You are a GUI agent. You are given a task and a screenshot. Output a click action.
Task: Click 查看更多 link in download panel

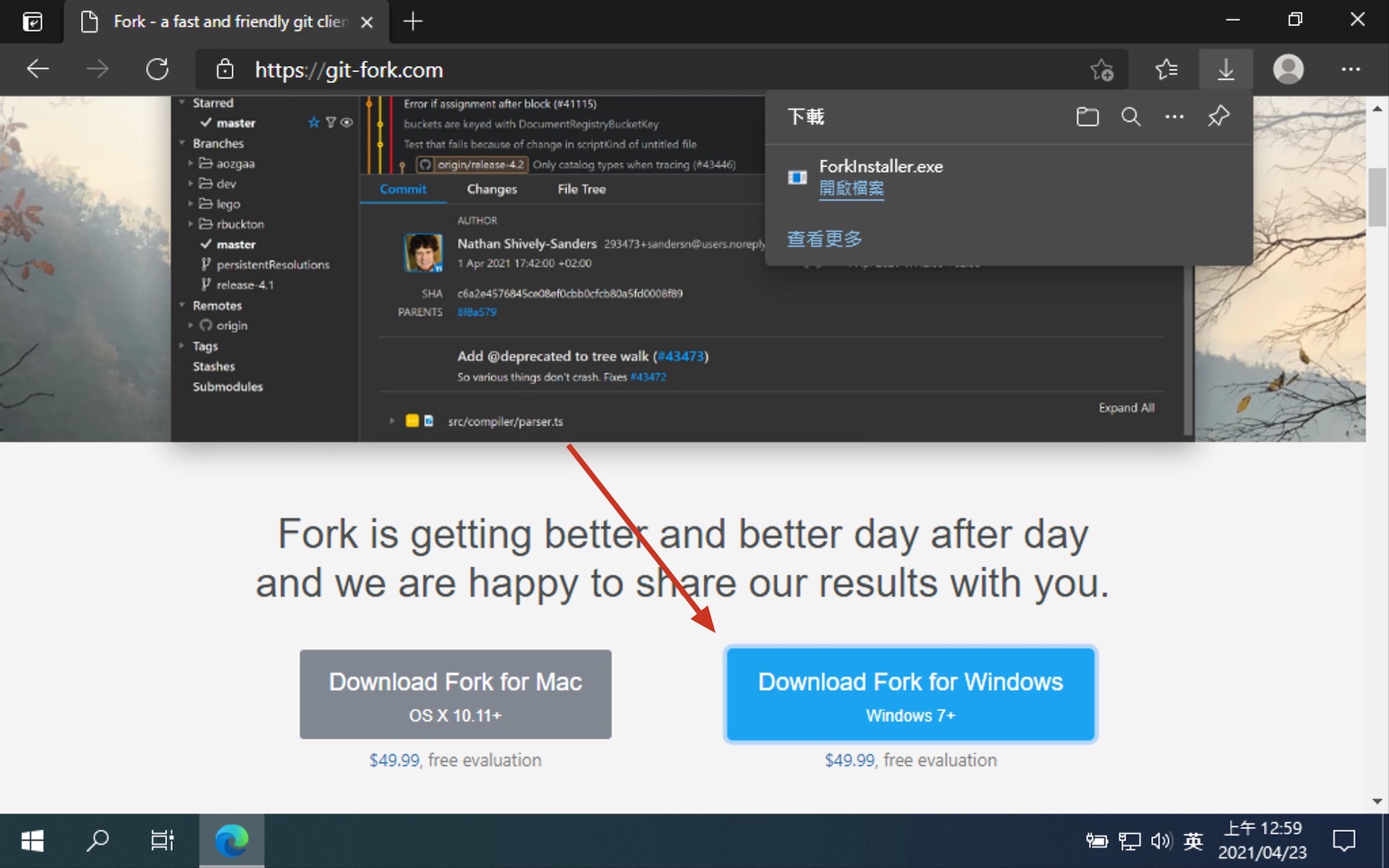(x=823, y=237)
